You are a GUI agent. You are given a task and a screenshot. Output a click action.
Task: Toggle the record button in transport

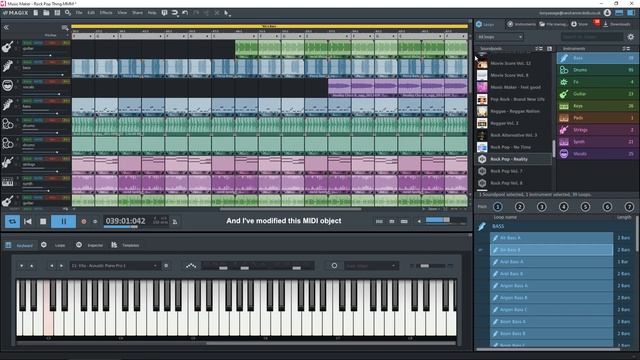84,222
